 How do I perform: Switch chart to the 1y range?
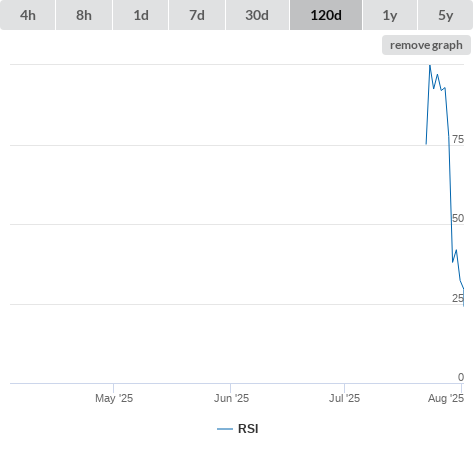click(x=390, y=15)
